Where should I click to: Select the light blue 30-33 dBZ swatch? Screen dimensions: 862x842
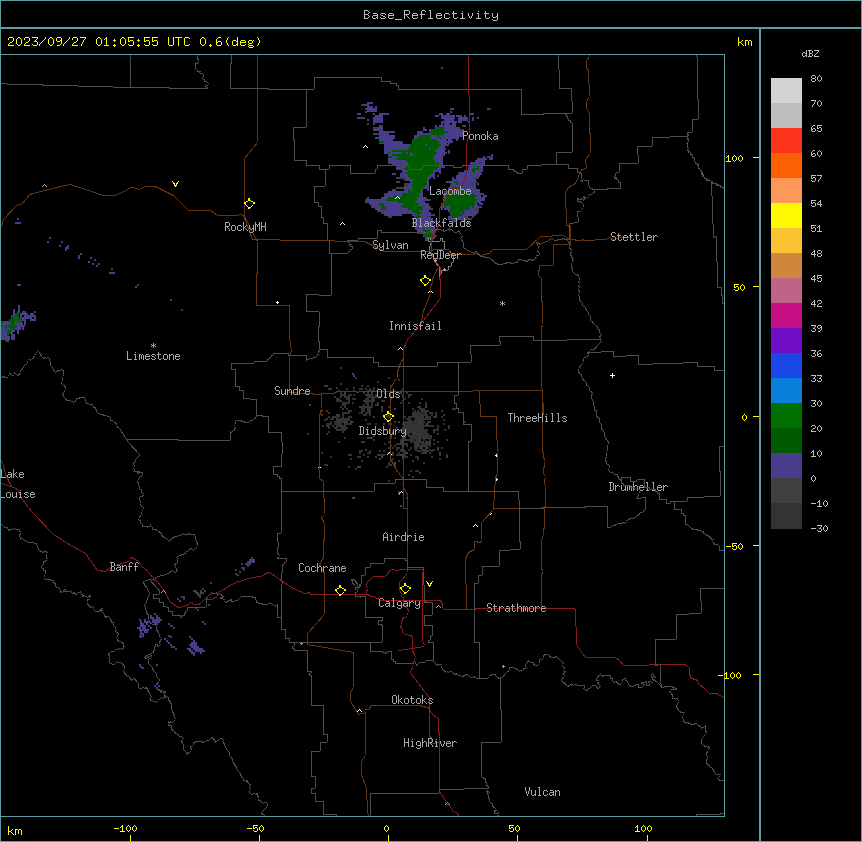coord(786,391)
